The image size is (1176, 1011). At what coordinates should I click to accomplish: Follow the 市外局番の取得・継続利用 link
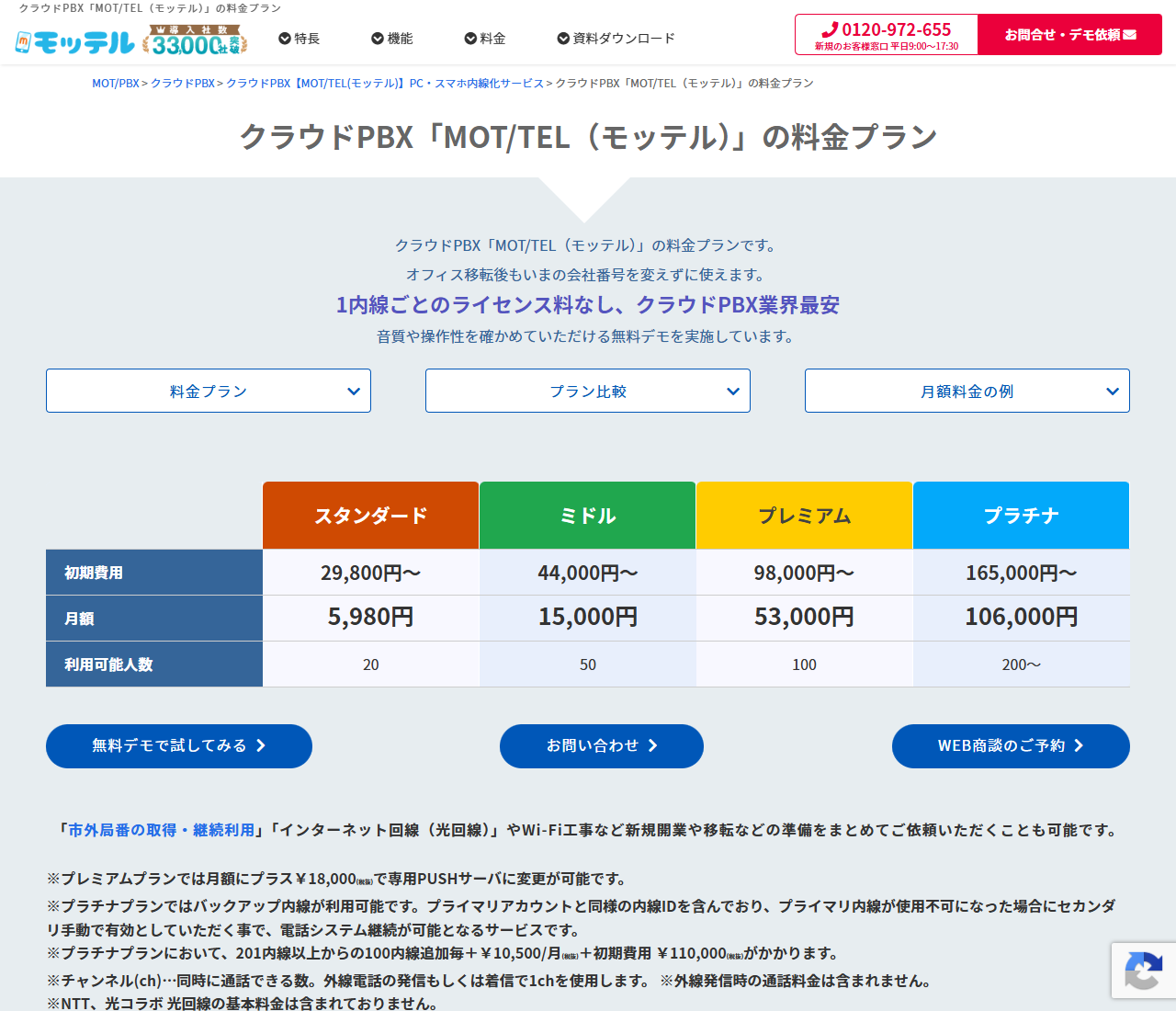[162, 830]
